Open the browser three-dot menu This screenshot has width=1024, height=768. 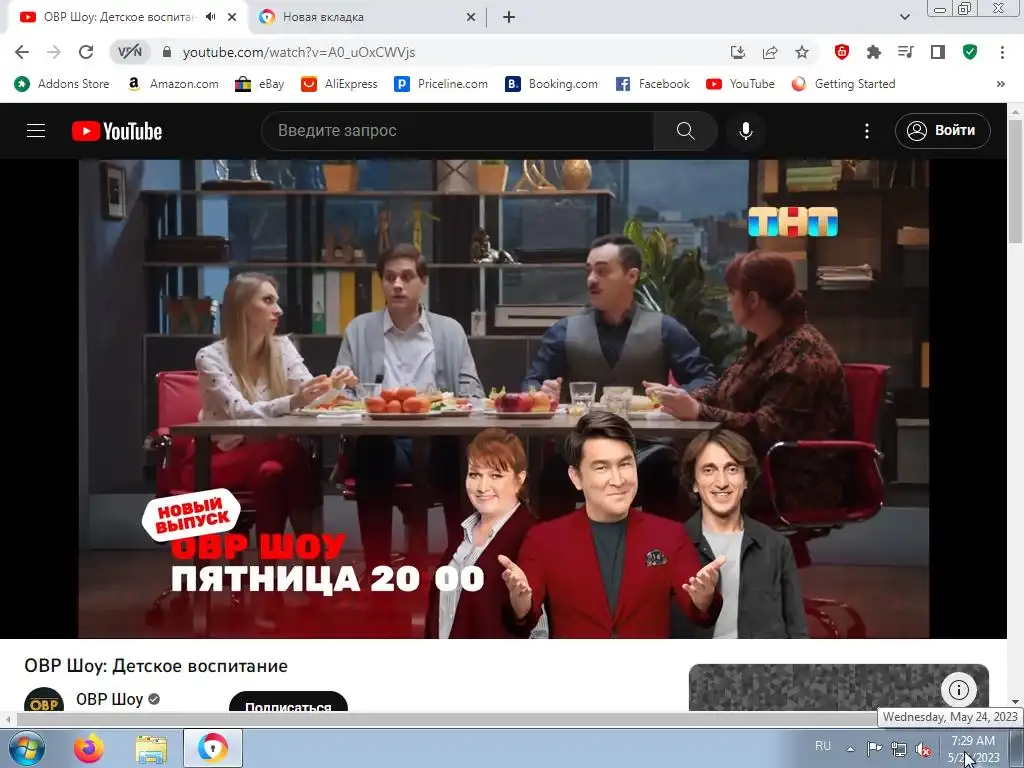pos(1002,52)
